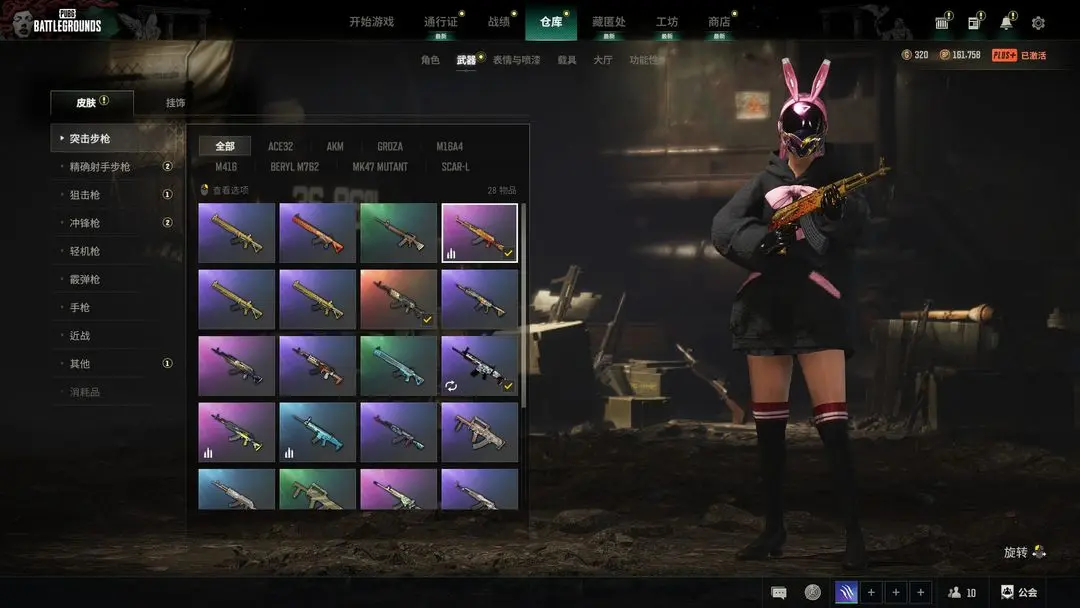
Task: Click the red PLUS+ badge
Action: click(x=1004, y=55)
